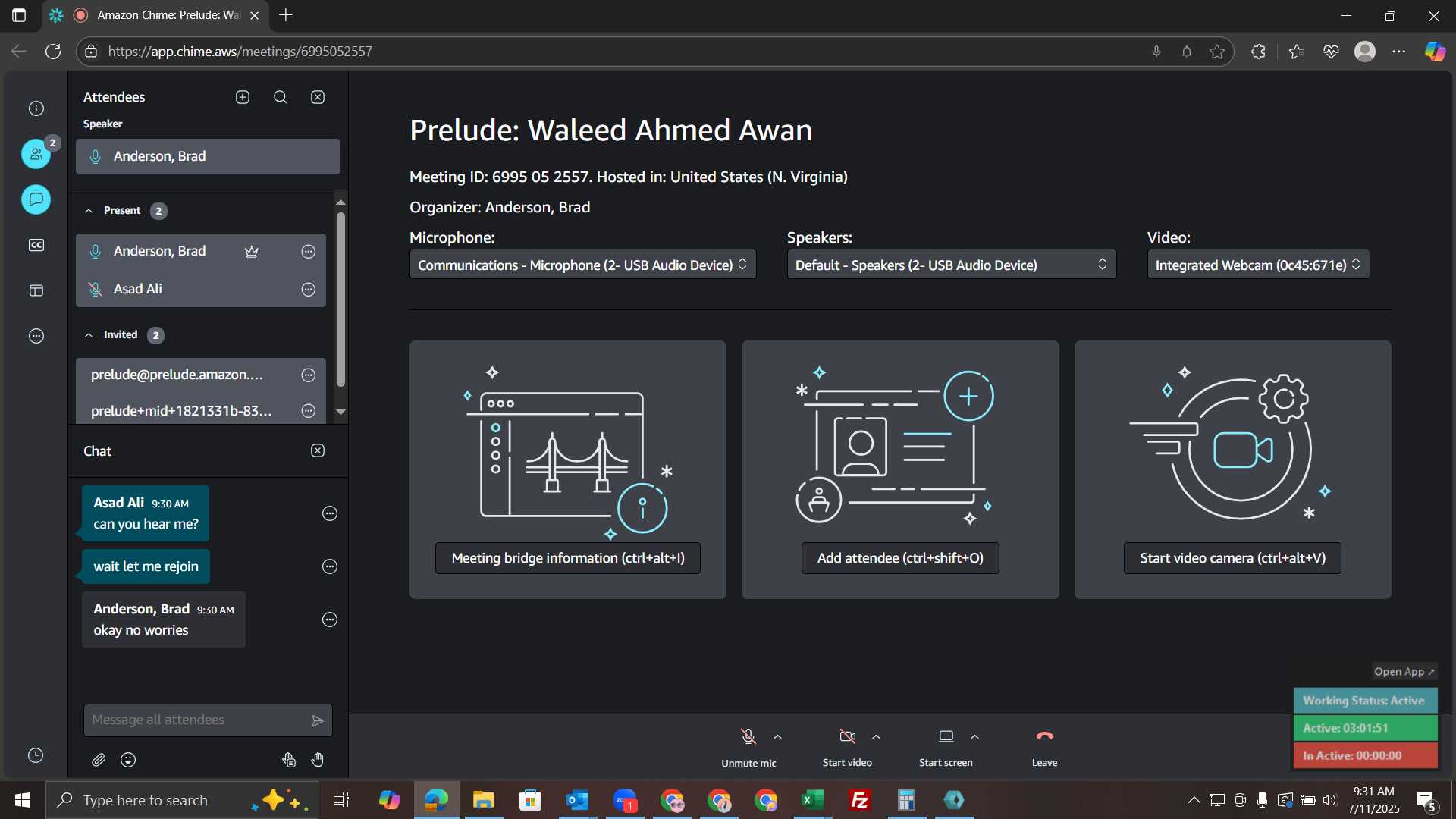Open browser extensions puzzle icon
Viewport: 1456px width, 819px height.
pyautogui.click(x=1258, y=52)
